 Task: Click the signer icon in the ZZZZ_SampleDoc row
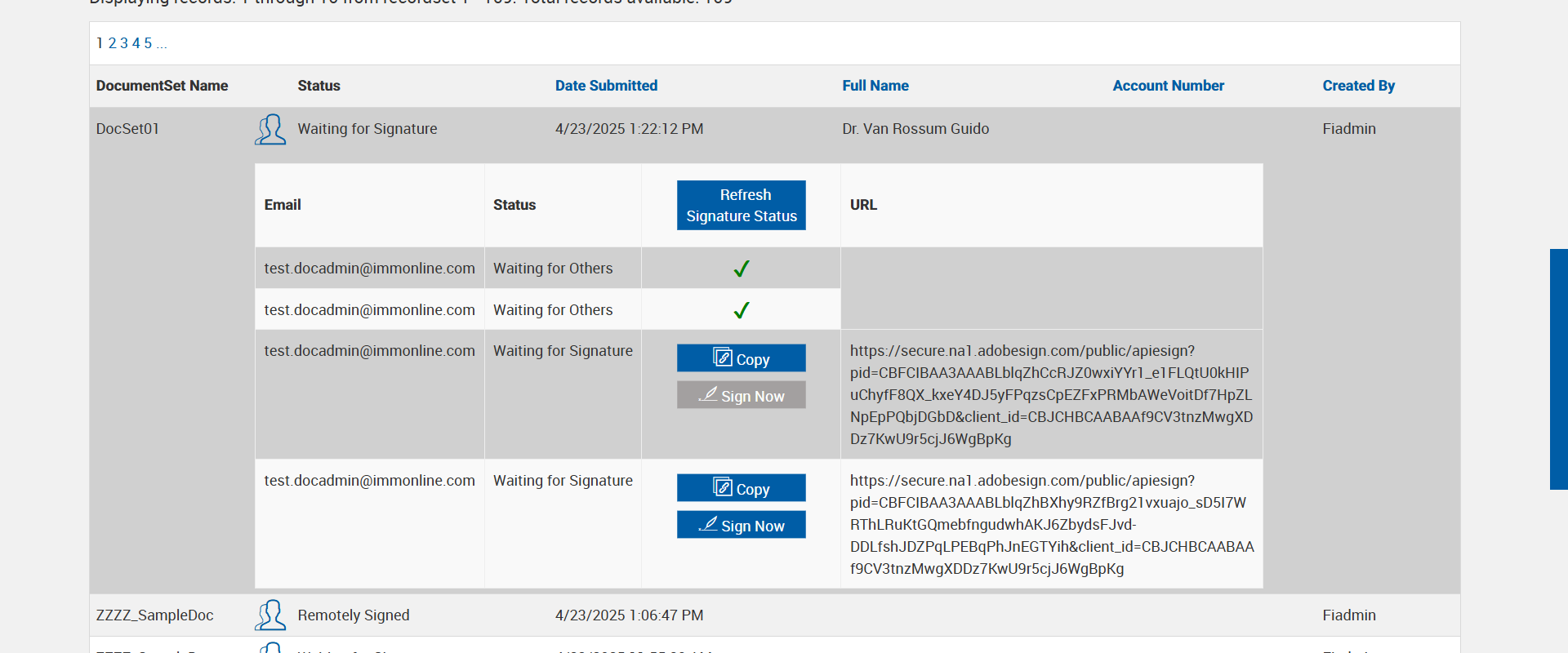click(x=270, y=615)
